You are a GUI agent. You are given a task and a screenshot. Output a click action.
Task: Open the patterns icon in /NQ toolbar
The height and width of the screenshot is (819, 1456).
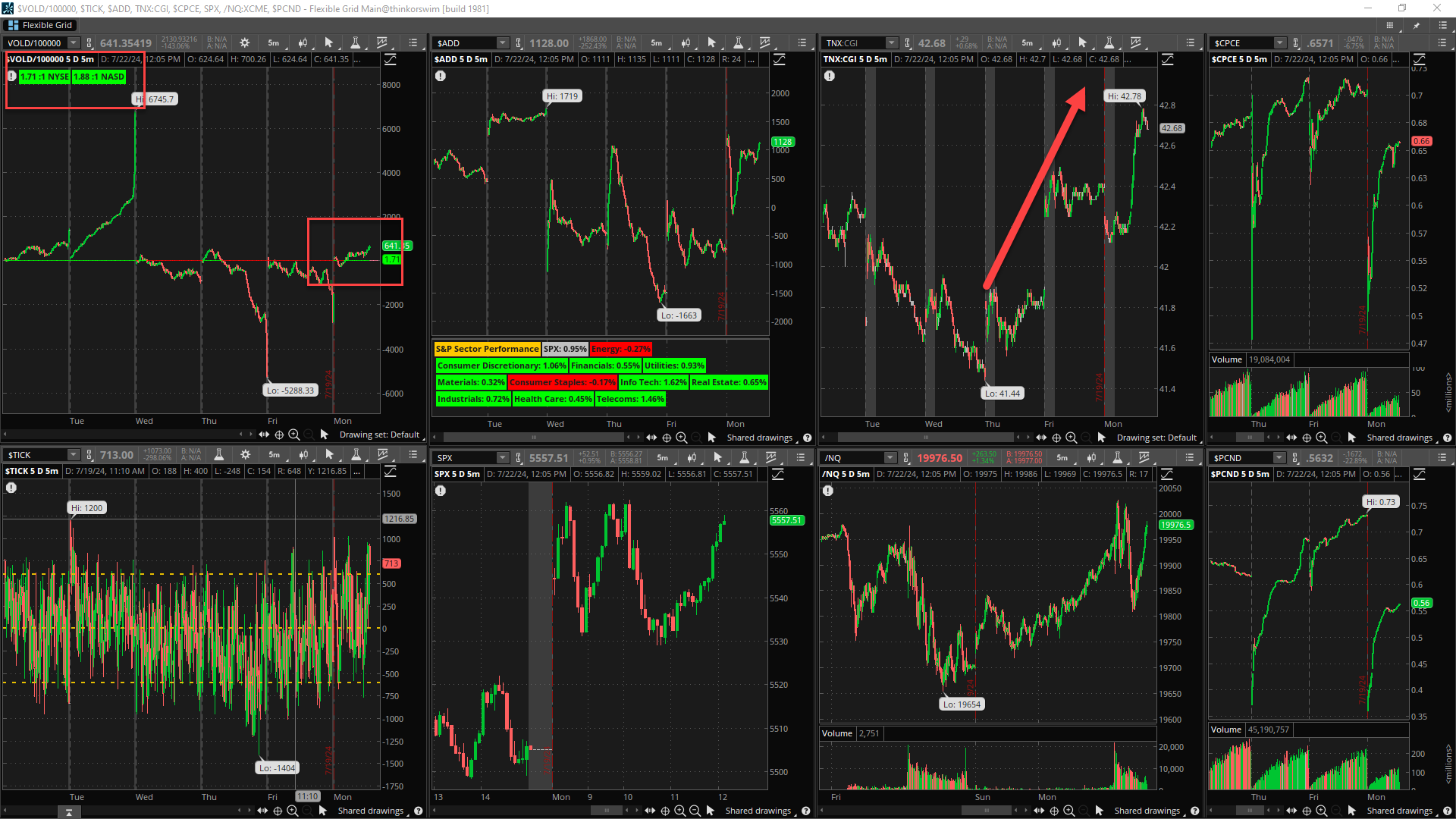(x=1144, y=458)
